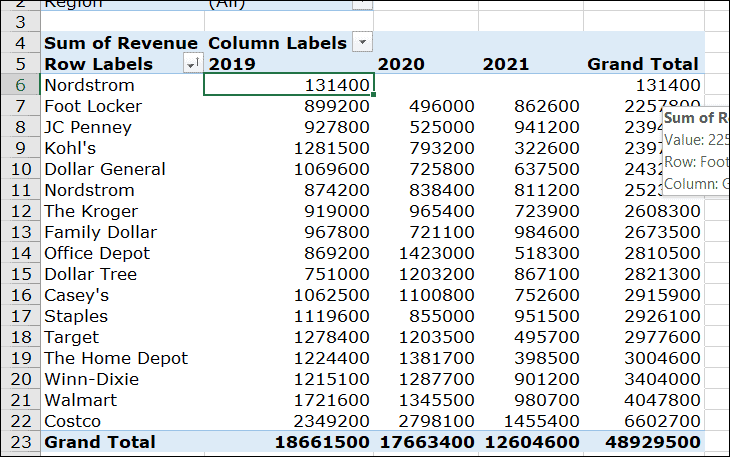Click Kohl's 2021 value 322600
Screen dimensions: 730x457
tap(547, 148)
